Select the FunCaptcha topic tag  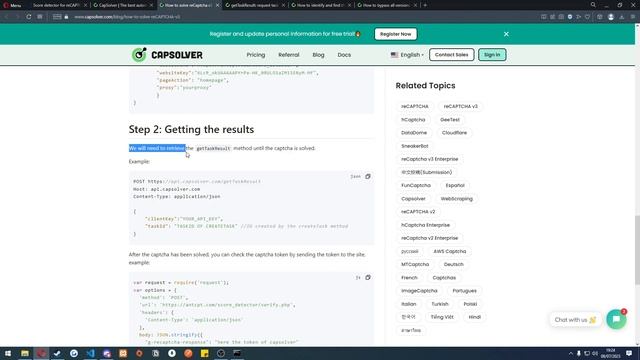tap(416, 185)
